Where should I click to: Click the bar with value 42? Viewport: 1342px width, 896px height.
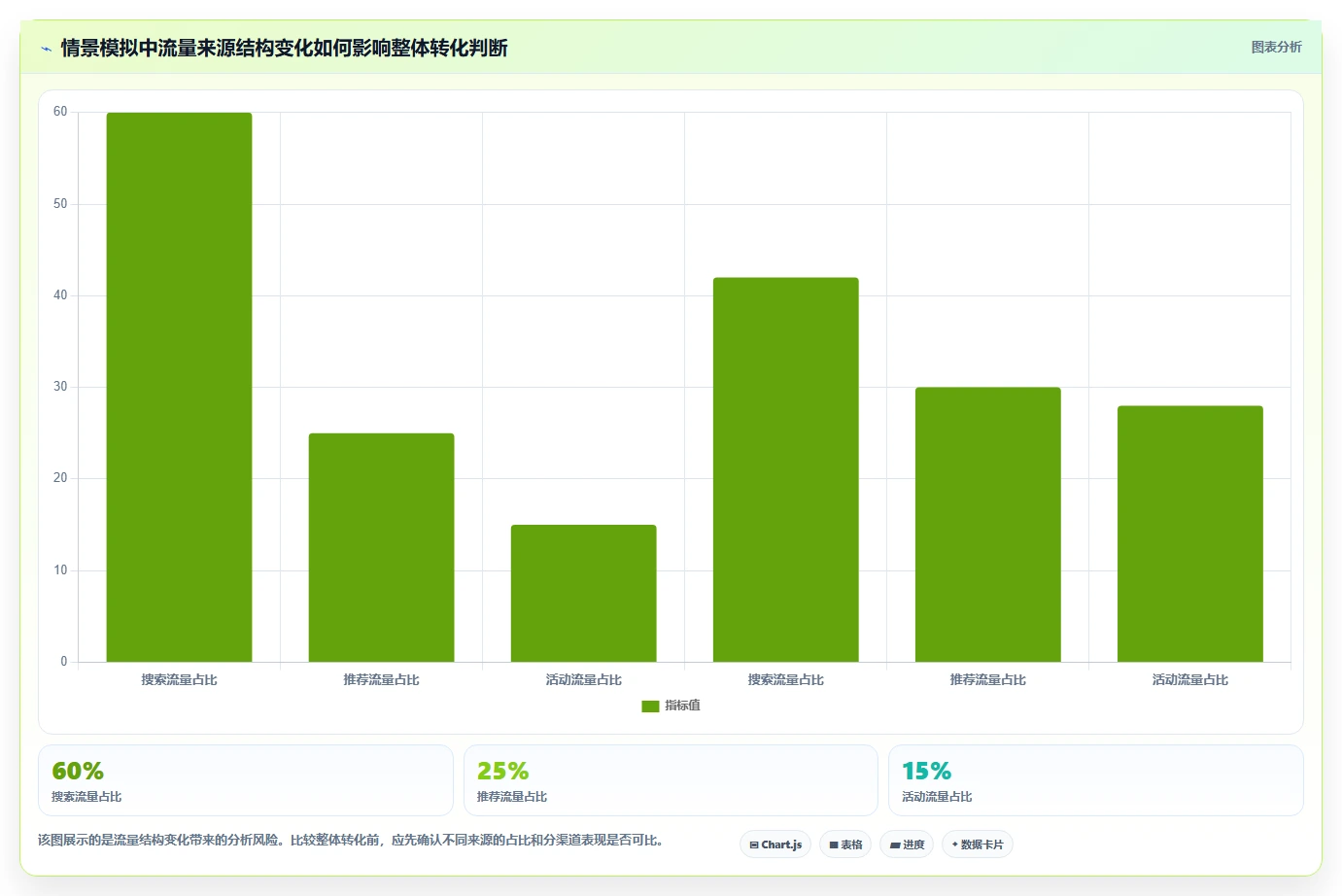785,469
